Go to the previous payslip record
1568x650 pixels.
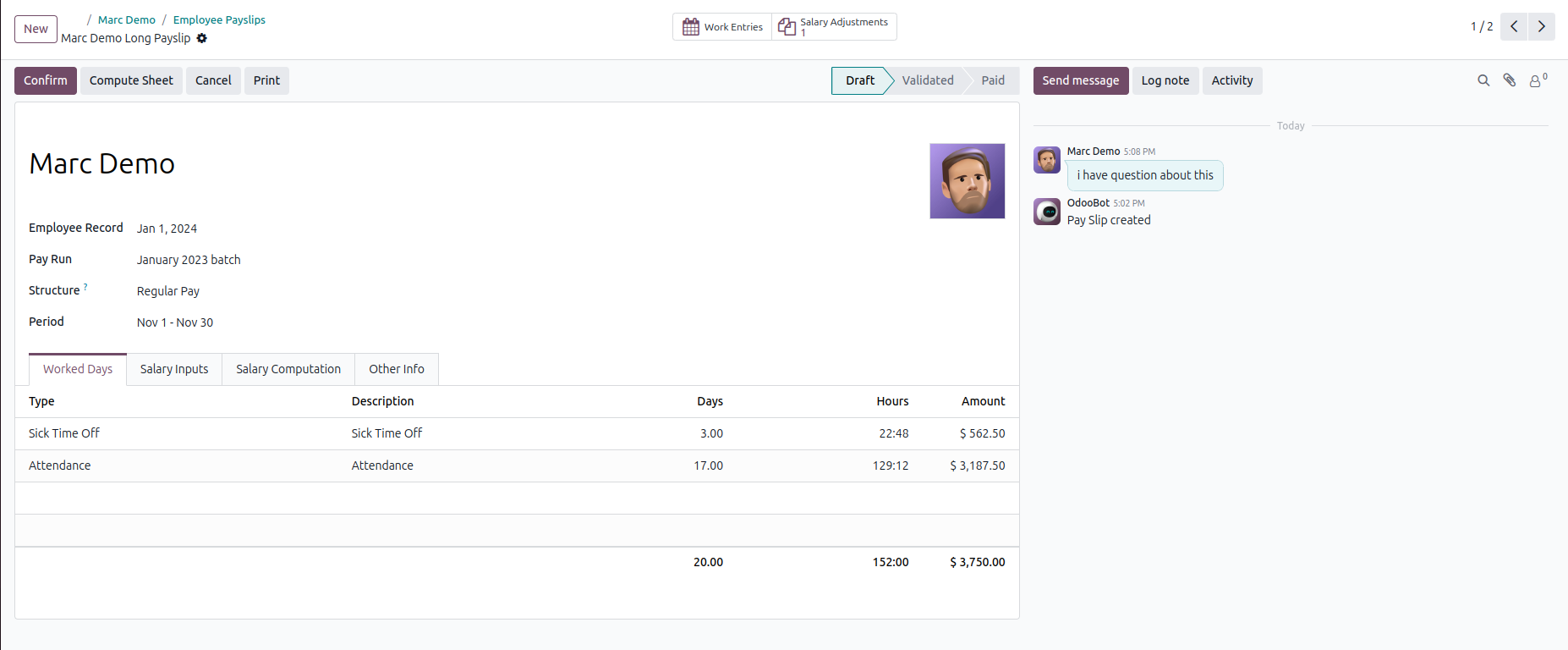(x=1514, y=26)
